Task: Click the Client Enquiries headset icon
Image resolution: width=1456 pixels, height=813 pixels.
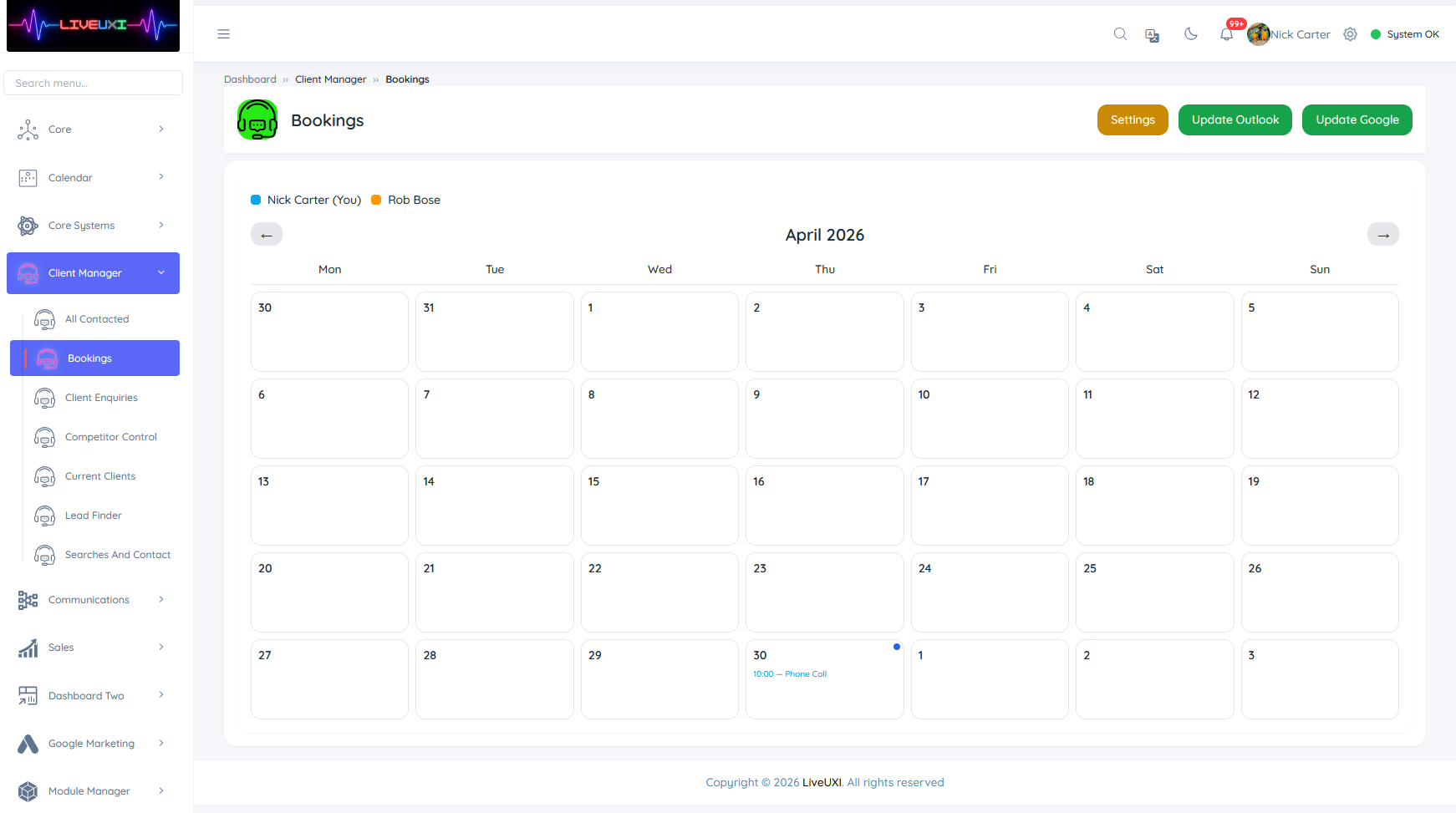Action: coord(44,398)
